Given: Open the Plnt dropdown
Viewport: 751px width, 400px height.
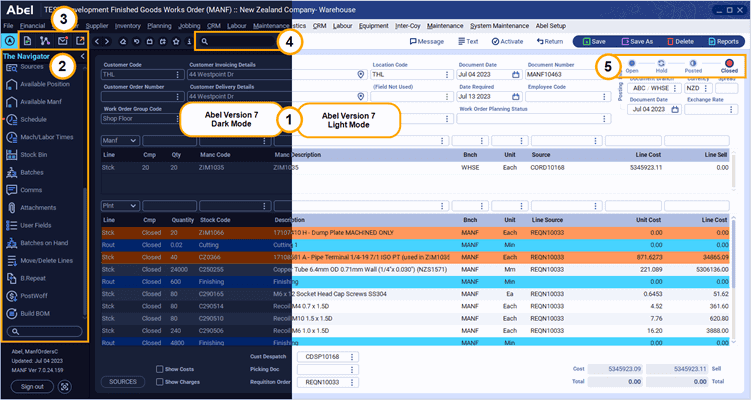Looking at the screenshot, I should pyautogui.click(x=135, y=205).
